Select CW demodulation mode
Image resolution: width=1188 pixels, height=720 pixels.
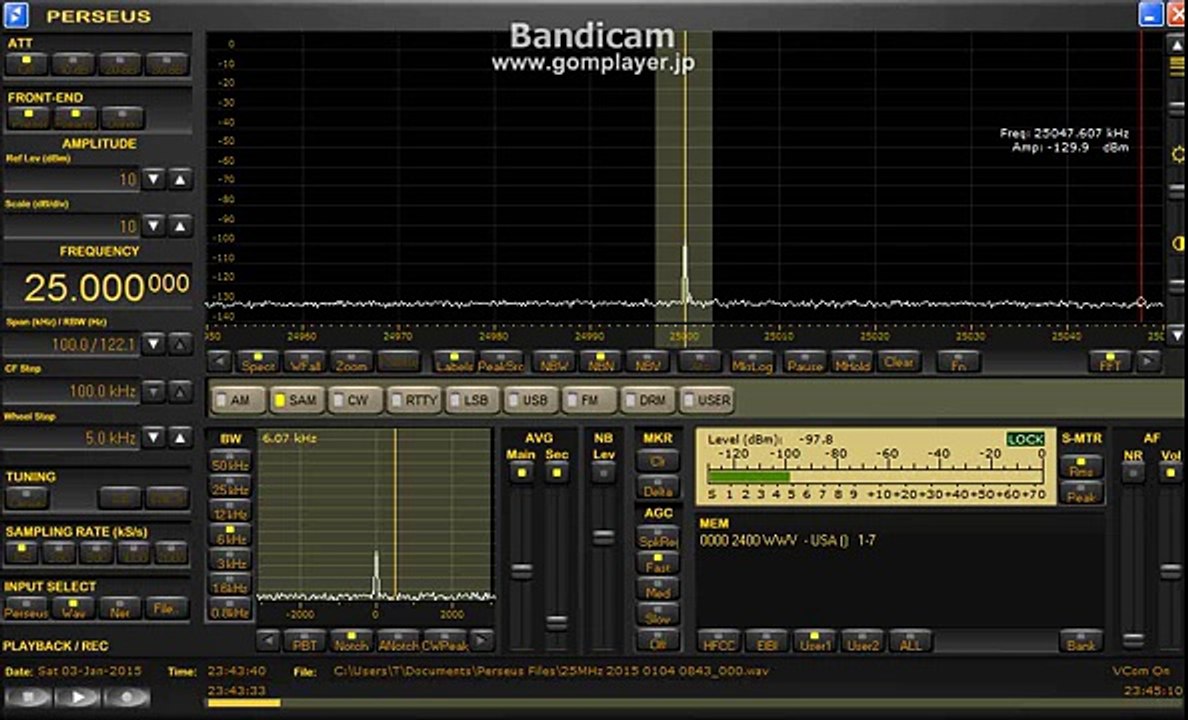pyautogui.click(x=355, y=399)
